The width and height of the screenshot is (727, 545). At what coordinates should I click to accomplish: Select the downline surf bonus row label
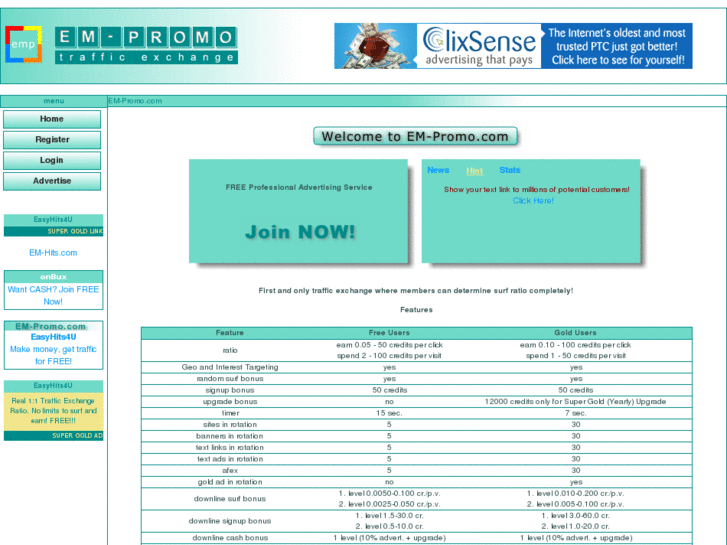pos(230,499)
